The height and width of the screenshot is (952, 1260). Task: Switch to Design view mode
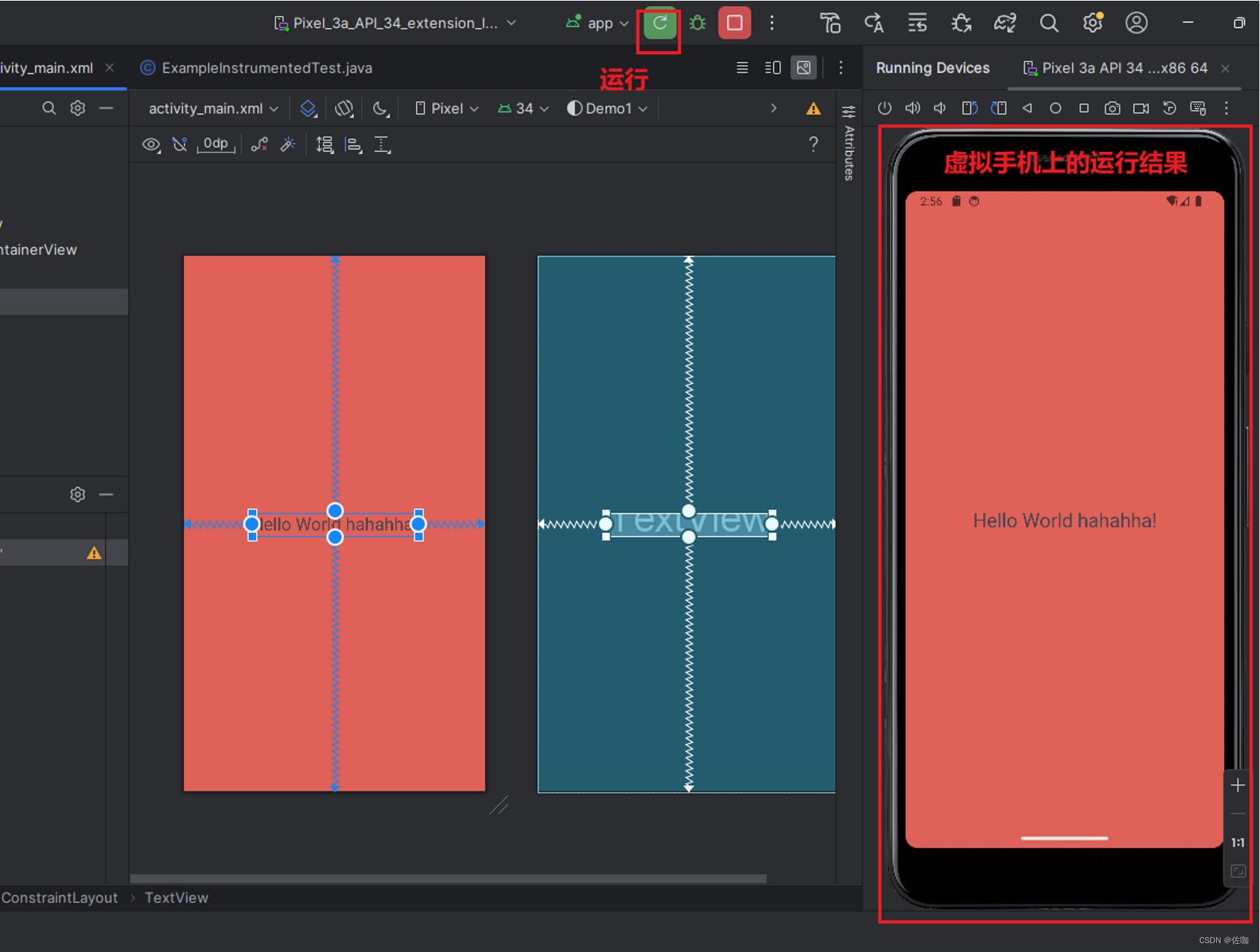tap(804, 68)
